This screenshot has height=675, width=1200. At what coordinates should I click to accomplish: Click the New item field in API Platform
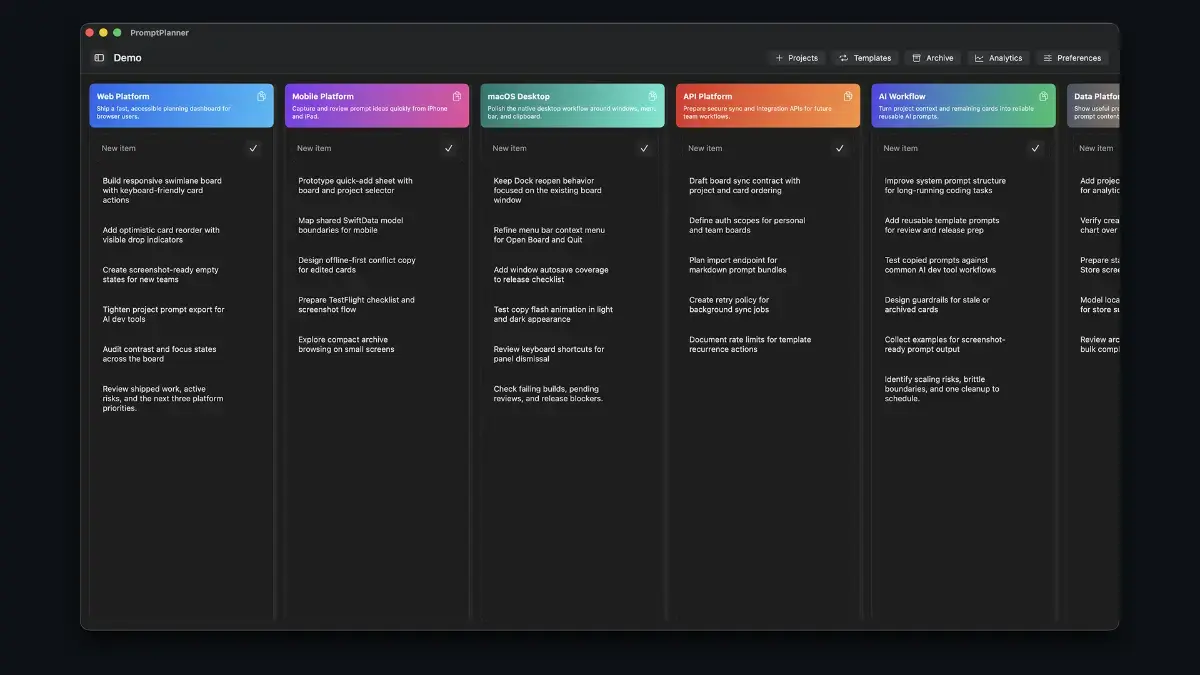(755, 148)
